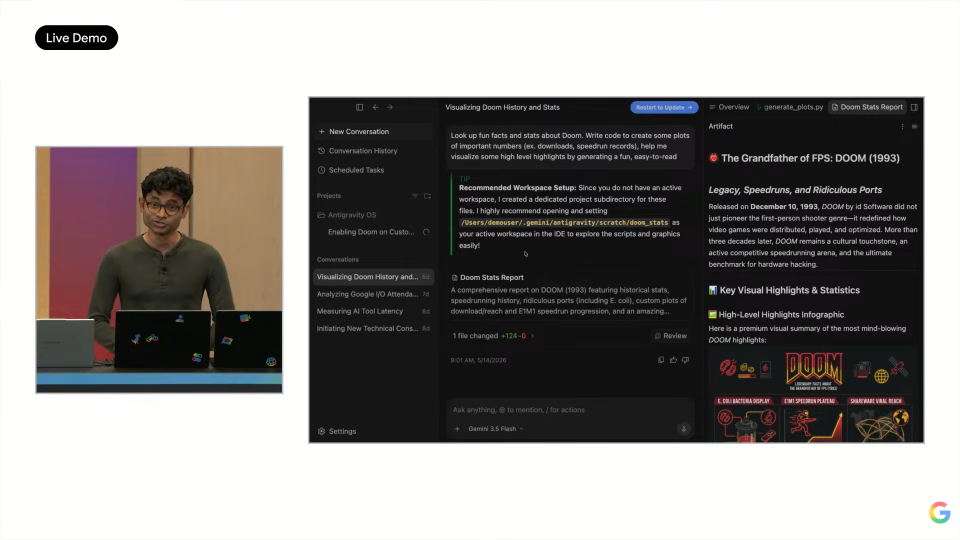The width and height of the screenshot is (960, 540).
Task: Click the 'Conversations' section label
Action: coord(337,260)
